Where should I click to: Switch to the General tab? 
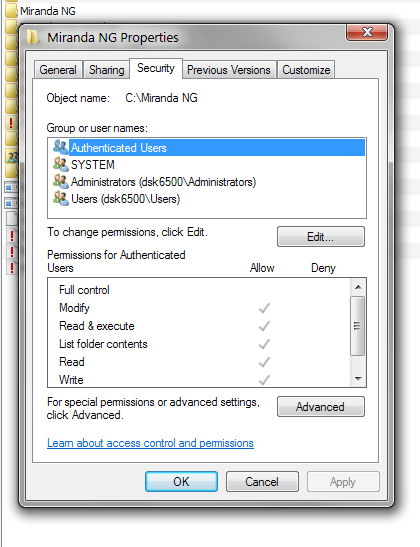pyautogui.click(x=58, y=70)
